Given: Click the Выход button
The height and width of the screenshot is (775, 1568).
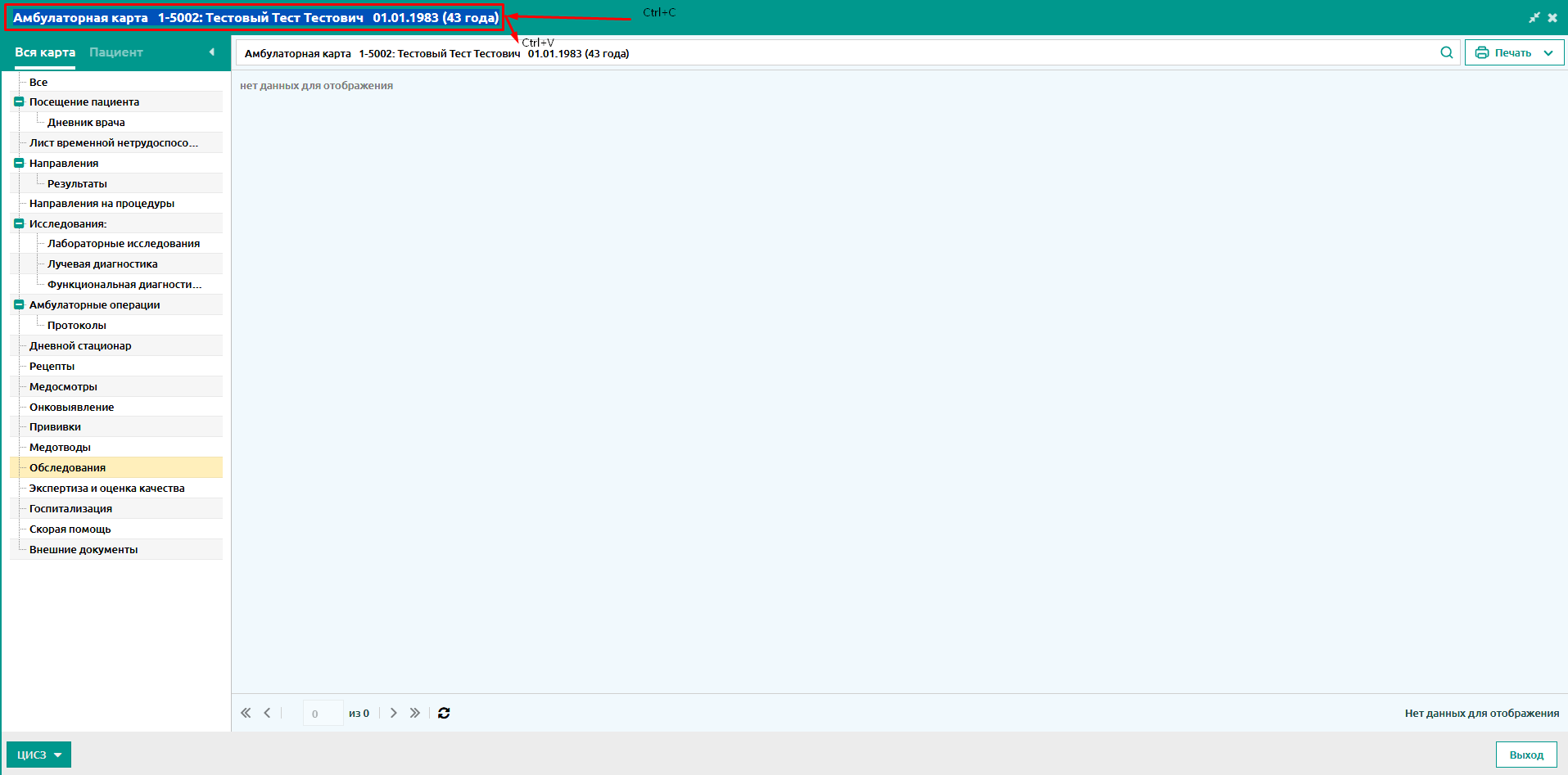Looking at the screenshot, I should pos(1526,755).
